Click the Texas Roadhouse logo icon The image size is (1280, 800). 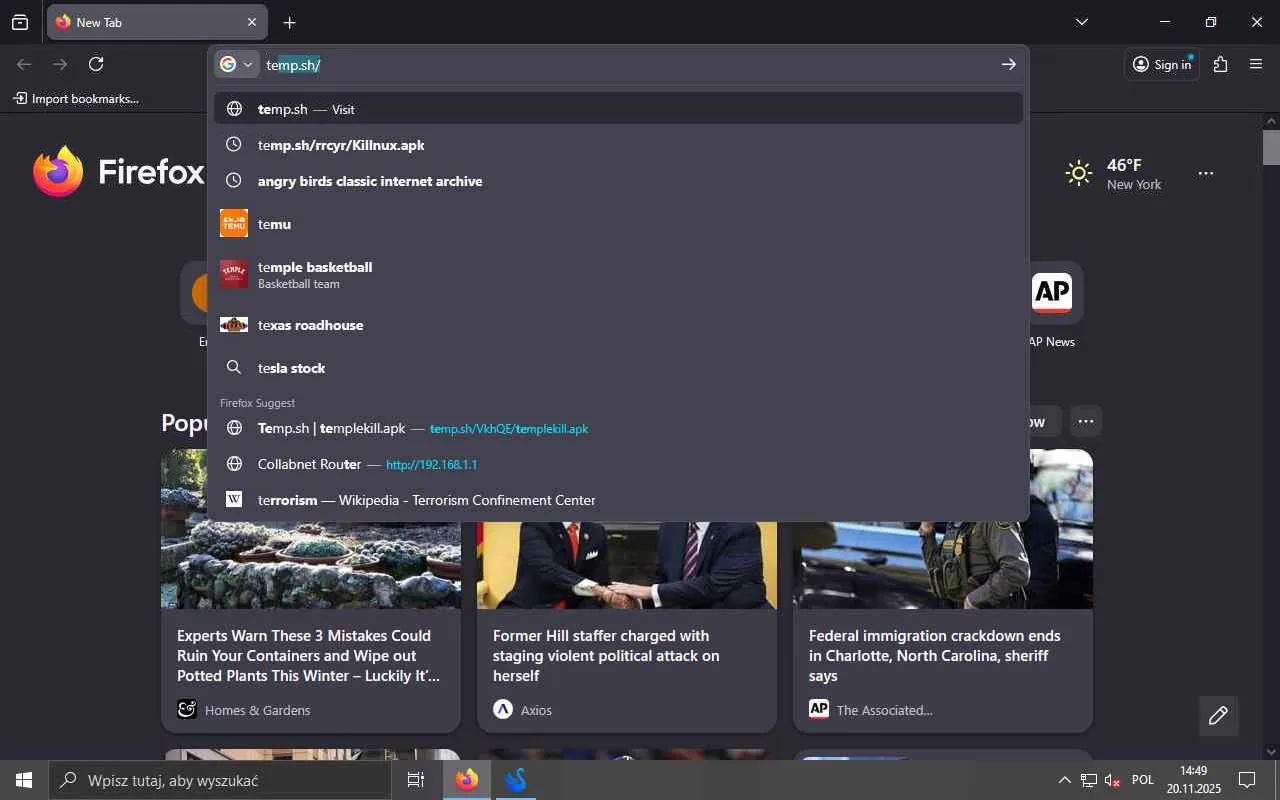coord(234,325)
